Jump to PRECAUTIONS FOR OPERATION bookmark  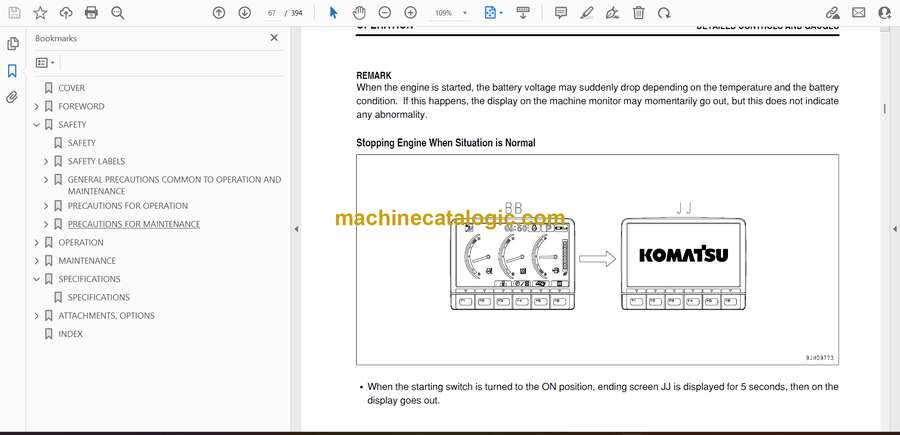(x=127, y=205)
